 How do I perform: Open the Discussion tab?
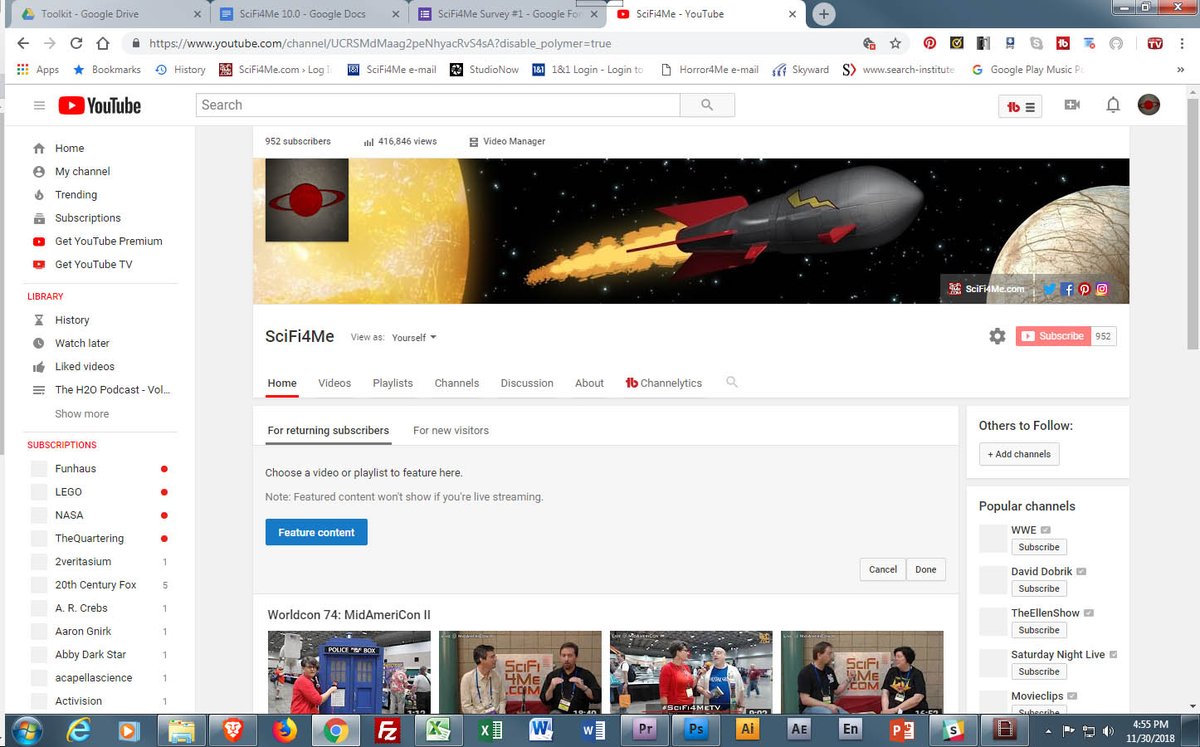point(527,383)
